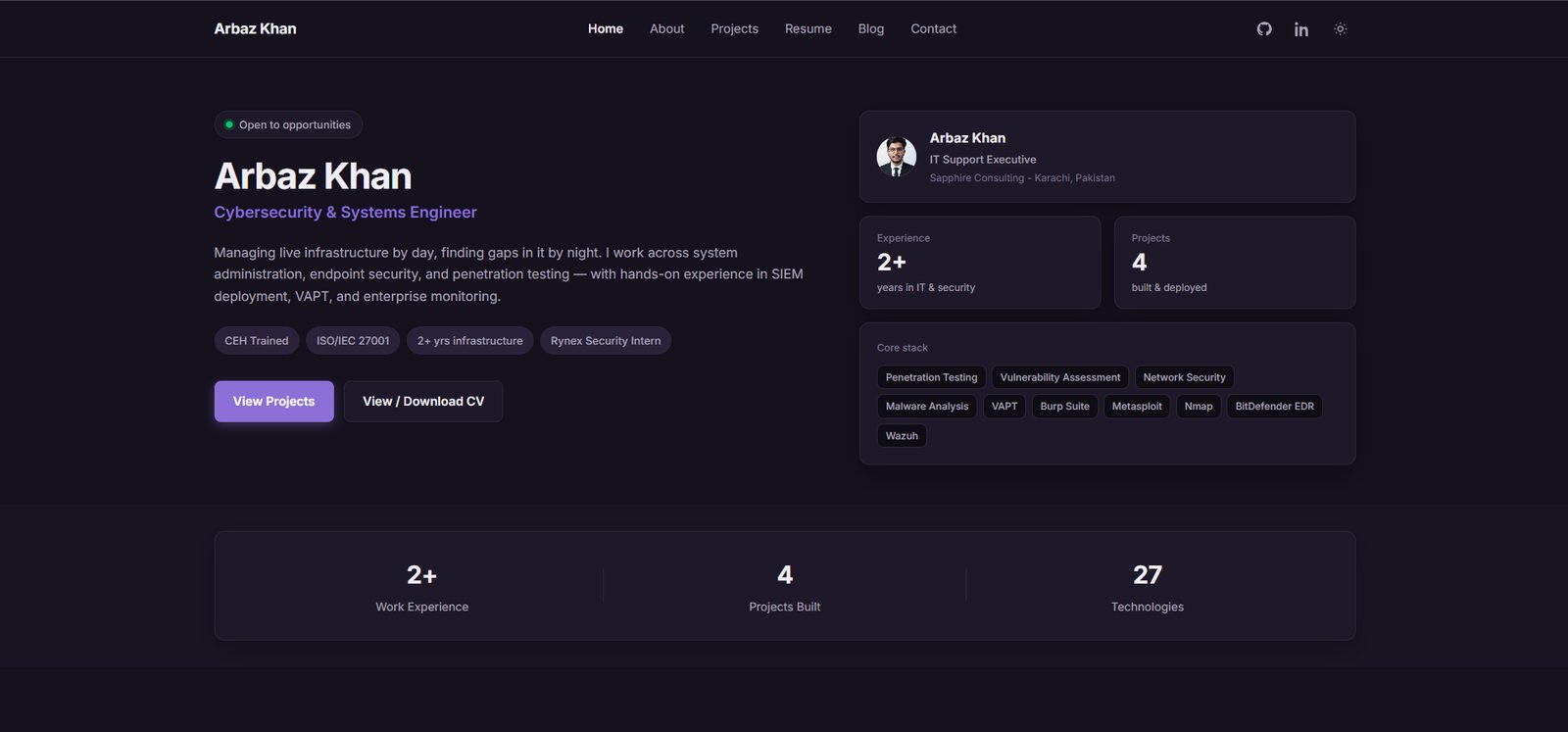Click the Burp Suite chip
This screenshot has width=1568, height=732.
click(x=1065, y=406)
